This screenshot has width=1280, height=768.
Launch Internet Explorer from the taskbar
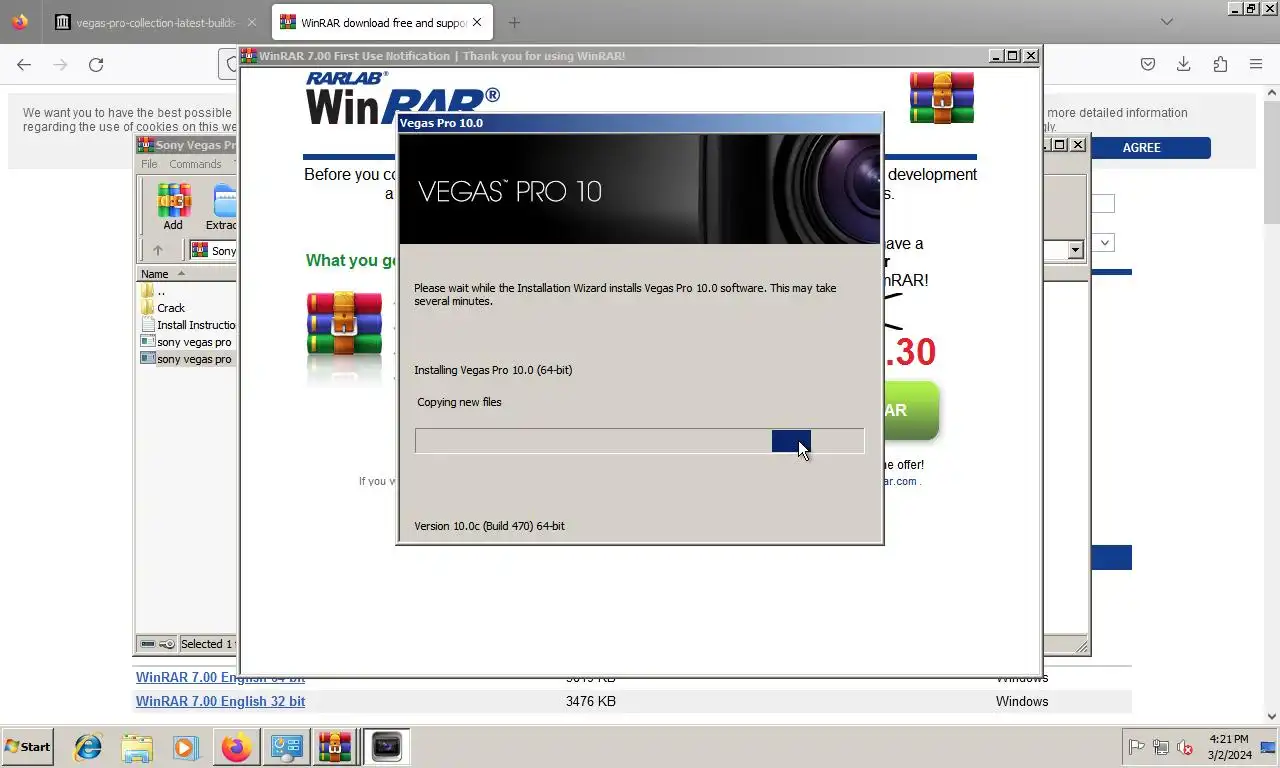coord(88,747)
